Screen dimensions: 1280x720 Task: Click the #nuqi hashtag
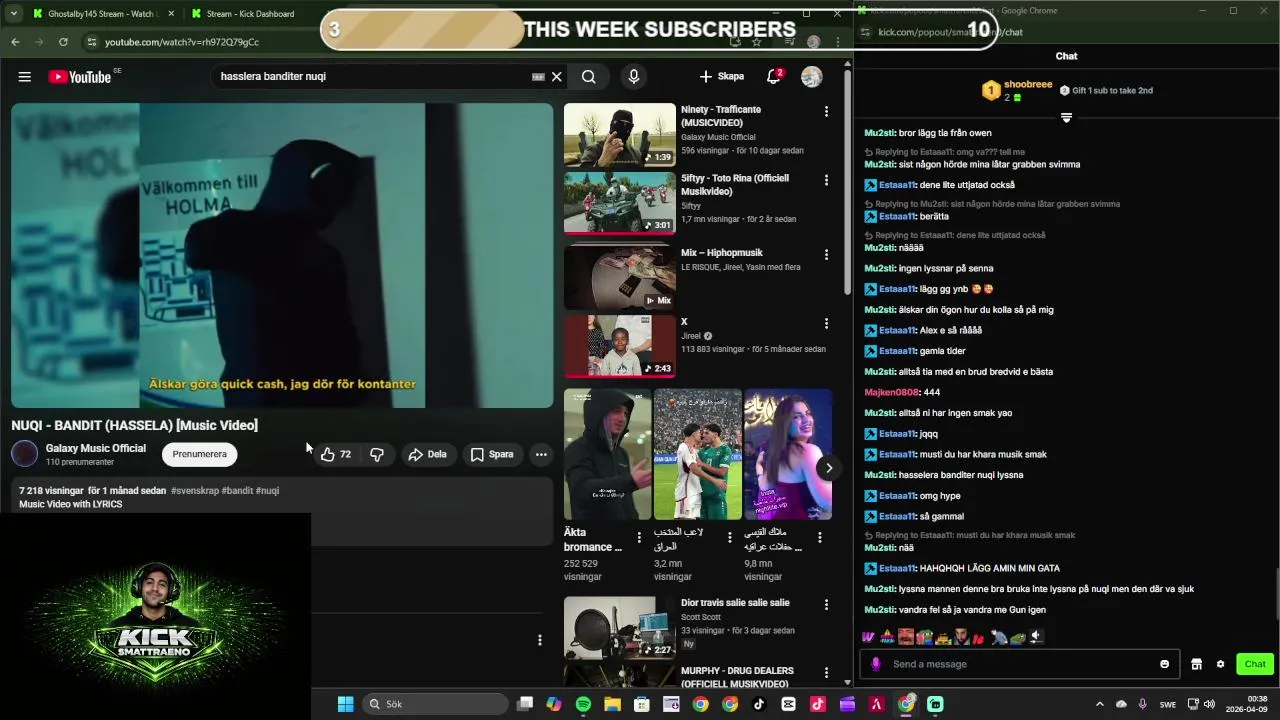[x=268, y=491]
